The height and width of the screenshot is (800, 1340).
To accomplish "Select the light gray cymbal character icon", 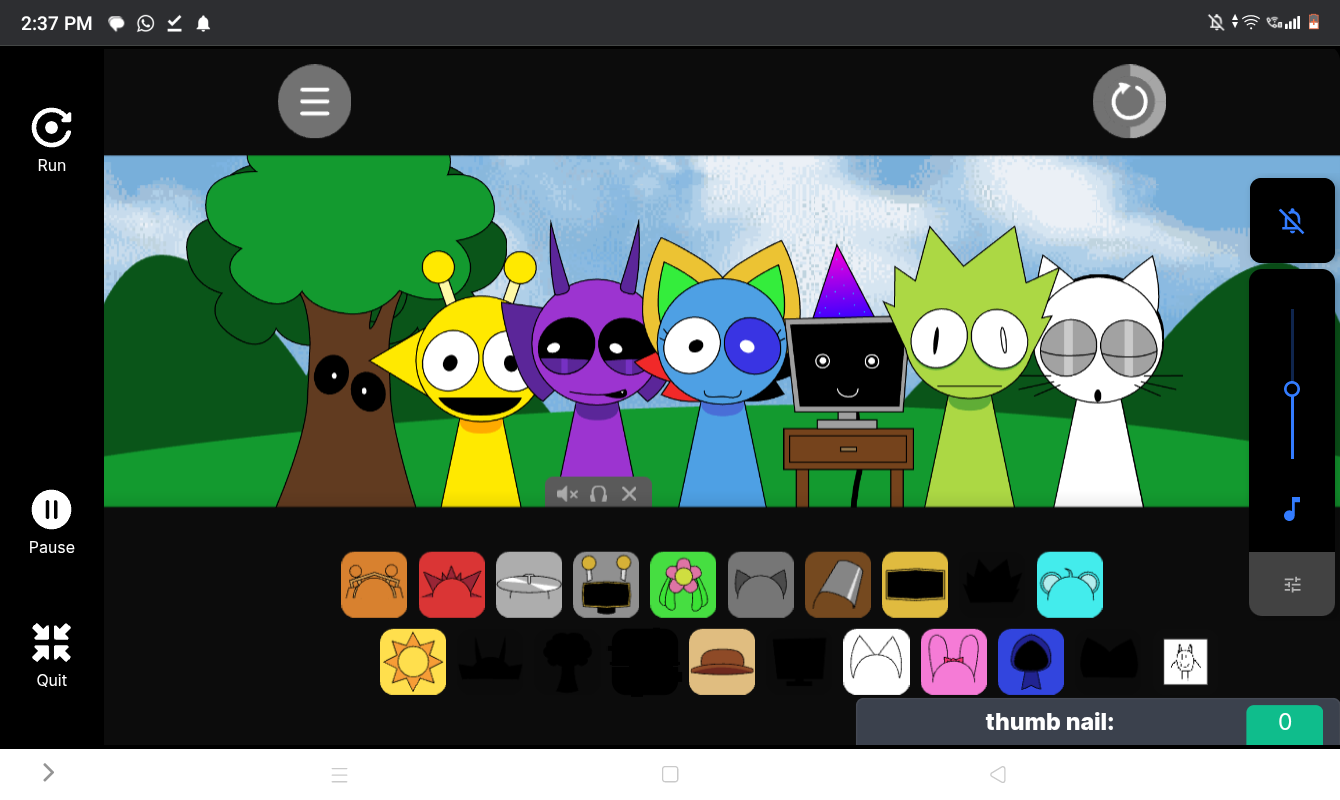I will click(529, 585).
